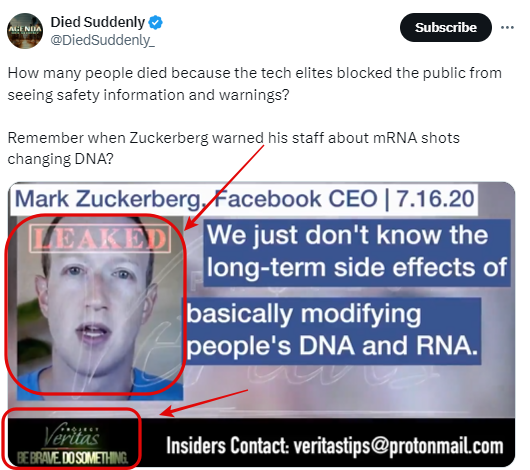Visit the @DiedSuddenly_ handle link

click(x=102, y=40)
